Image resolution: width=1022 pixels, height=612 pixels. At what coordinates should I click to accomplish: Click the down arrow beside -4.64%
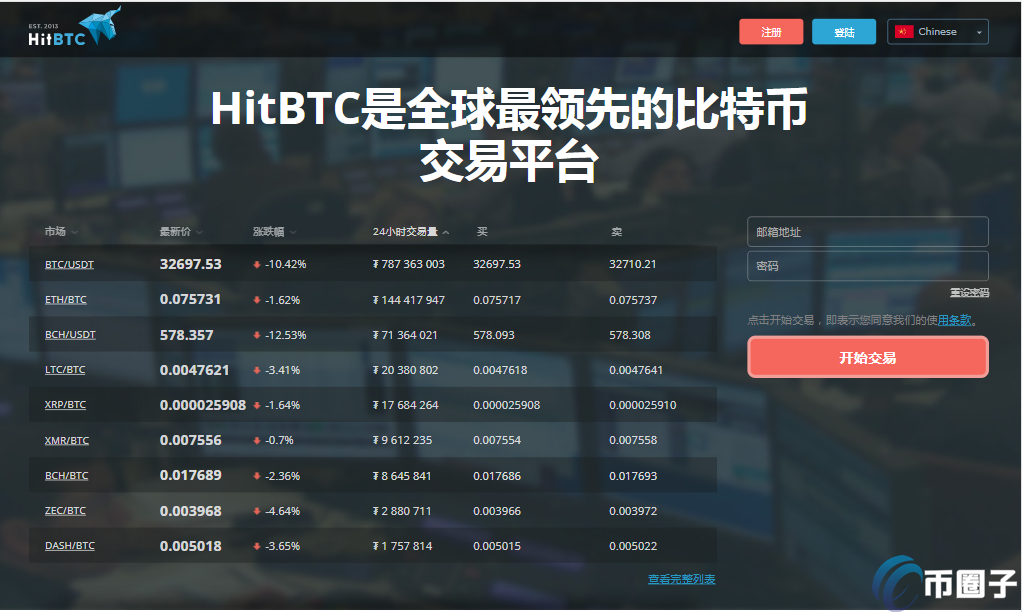point(257,511)
